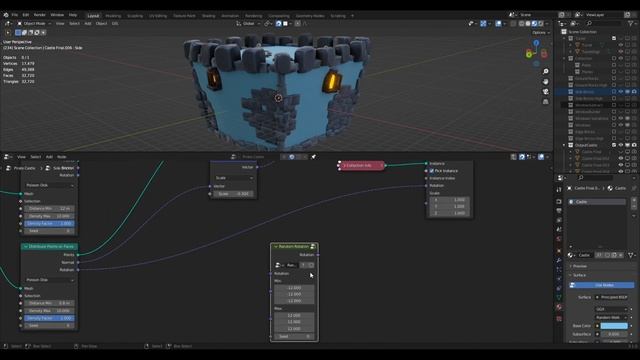Screen dimensions: 640x360
Task: Collapse the OutputCastle collection
Action: [x=564, y=145]
